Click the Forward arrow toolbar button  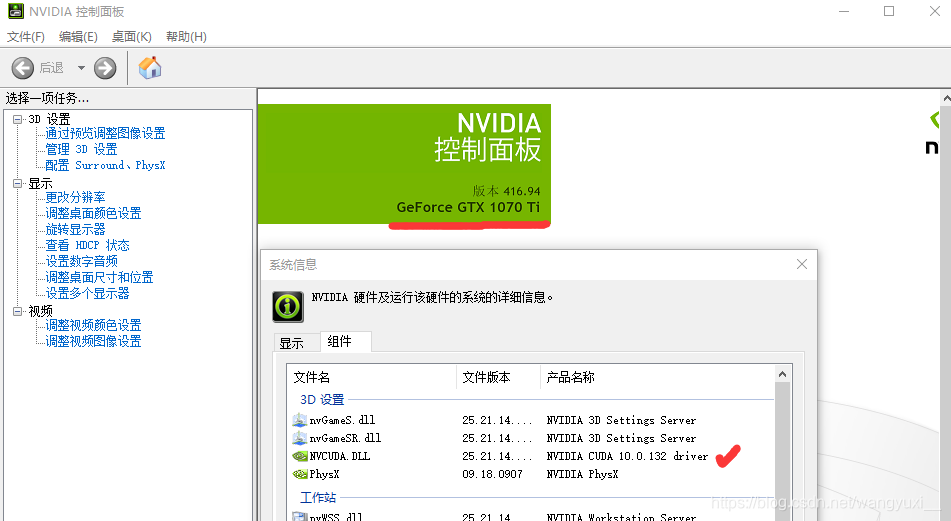click(105, 68)
